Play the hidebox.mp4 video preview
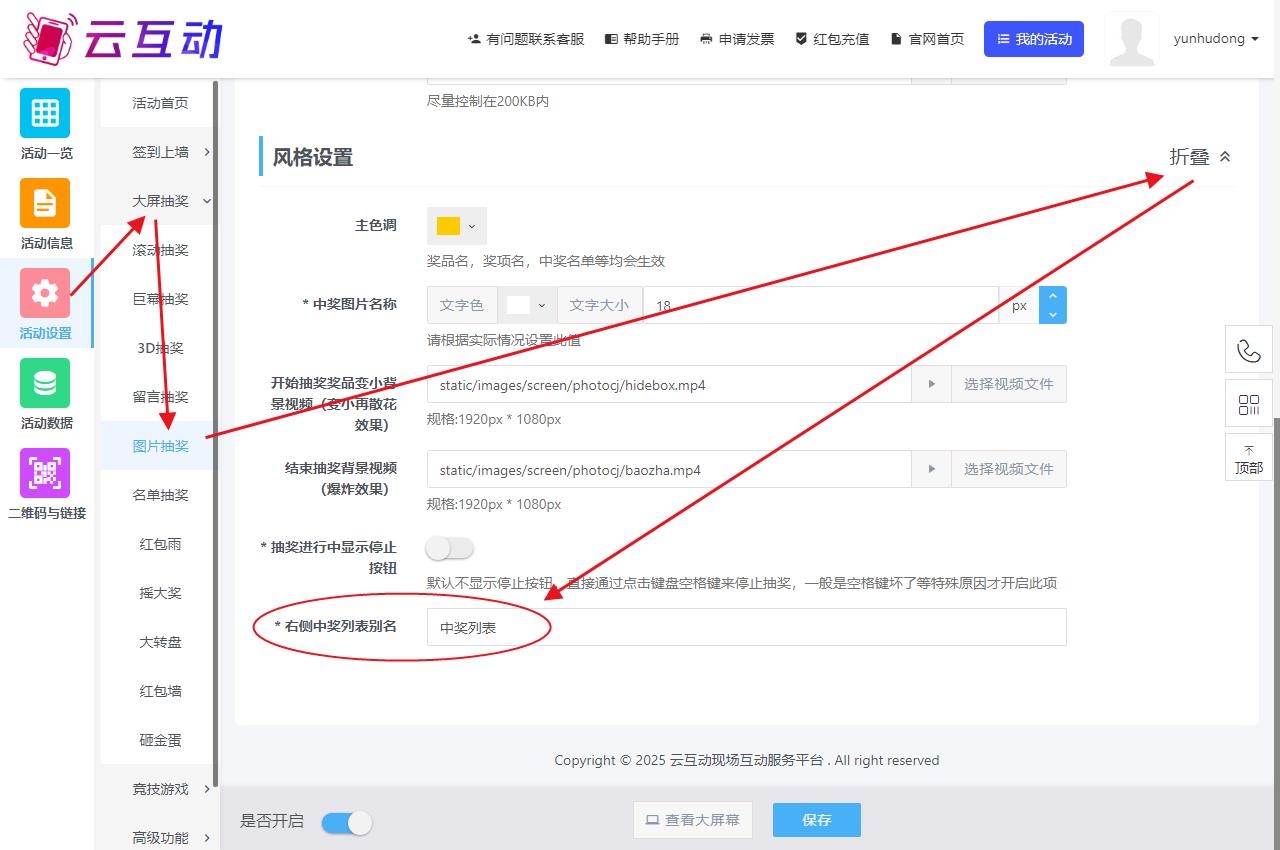The height and width of the screenshot is (850, 1280). 931,384
